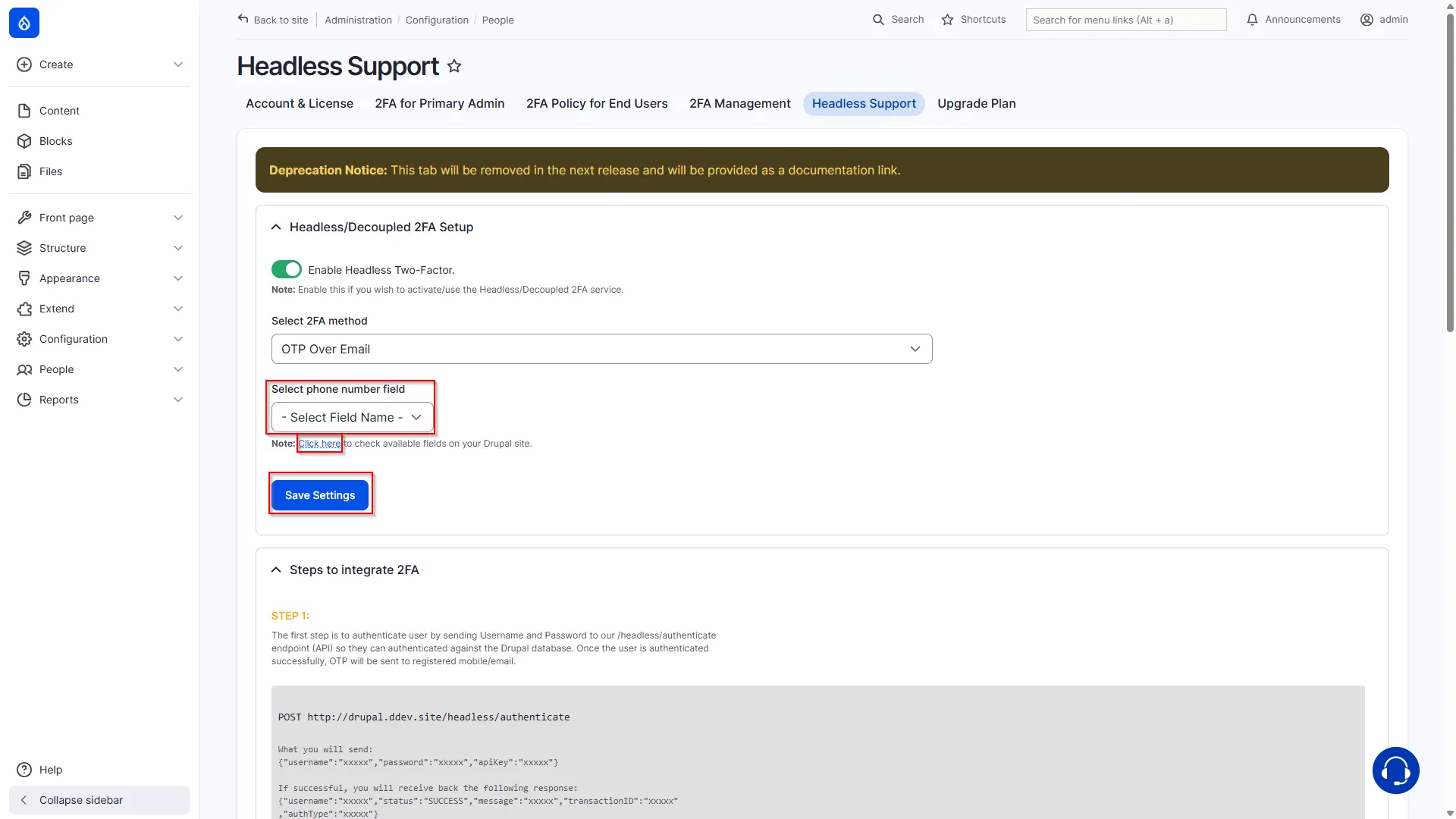Expand the Create menu chevron
The image size is (1456, 819).
pyautogui.click(x=178, y=64)
